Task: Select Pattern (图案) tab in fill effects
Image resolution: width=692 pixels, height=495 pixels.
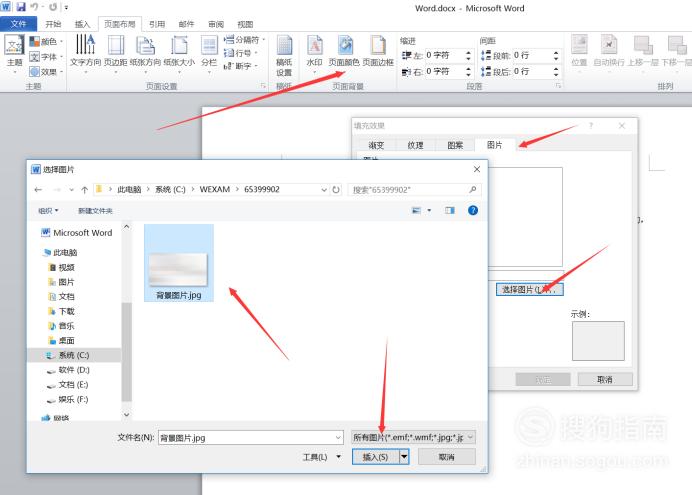Action: (x=455, y=145)
